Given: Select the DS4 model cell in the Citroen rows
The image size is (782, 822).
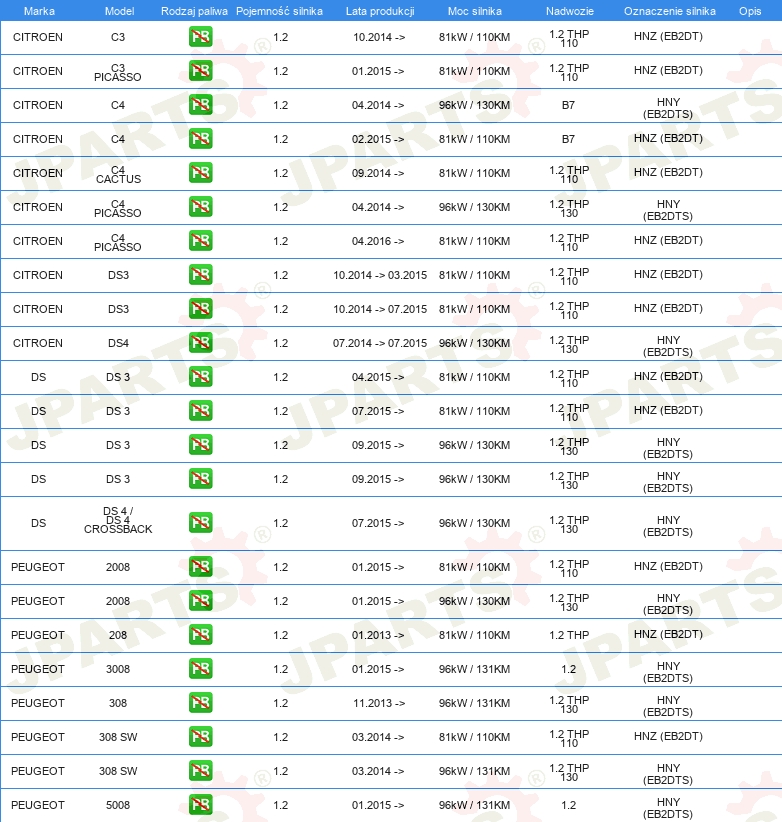Looking at the screenshot, I should coord(118,343).
